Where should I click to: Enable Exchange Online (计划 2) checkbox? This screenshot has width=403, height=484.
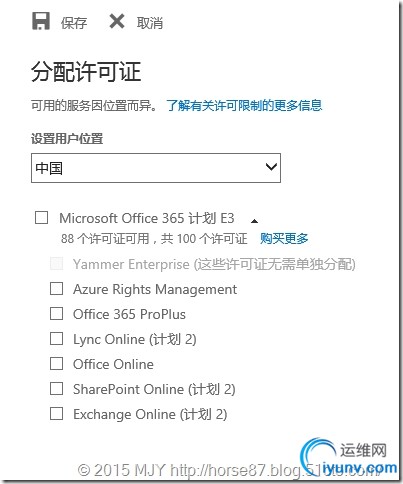pyautogui.click(x=56, y=414)
